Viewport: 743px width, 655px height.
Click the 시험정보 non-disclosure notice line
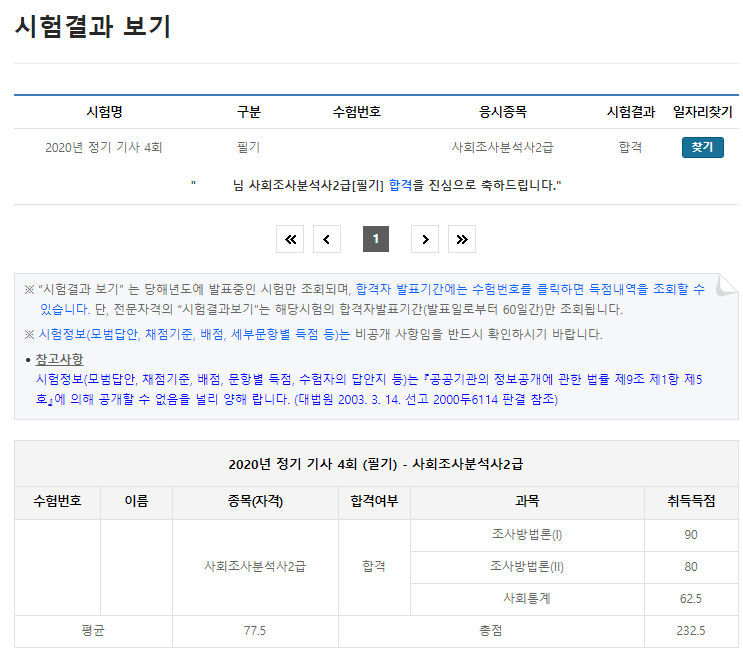pyautogui.click(x=313, y=335)
